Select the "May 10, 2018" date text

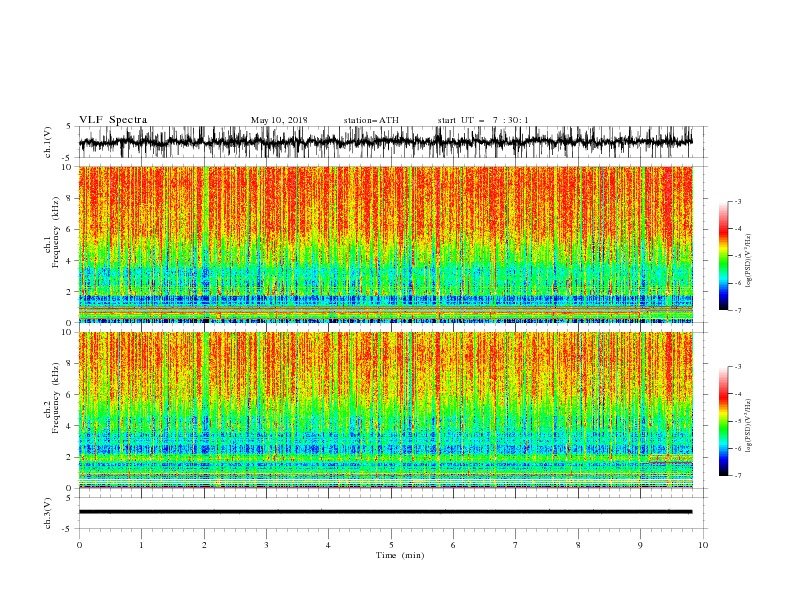click(x=279, y=120)
